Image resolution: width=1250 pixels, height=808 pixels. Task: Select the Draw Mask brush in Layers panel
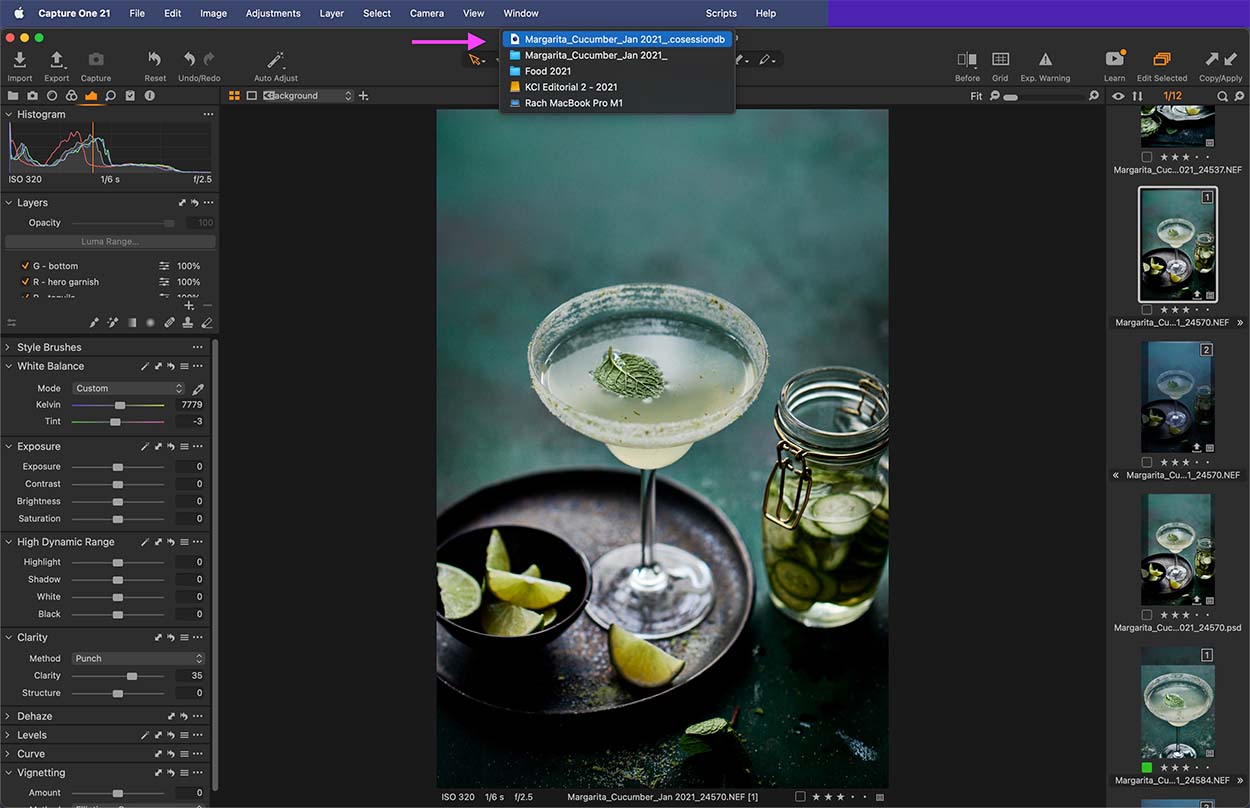coord(94,322)
